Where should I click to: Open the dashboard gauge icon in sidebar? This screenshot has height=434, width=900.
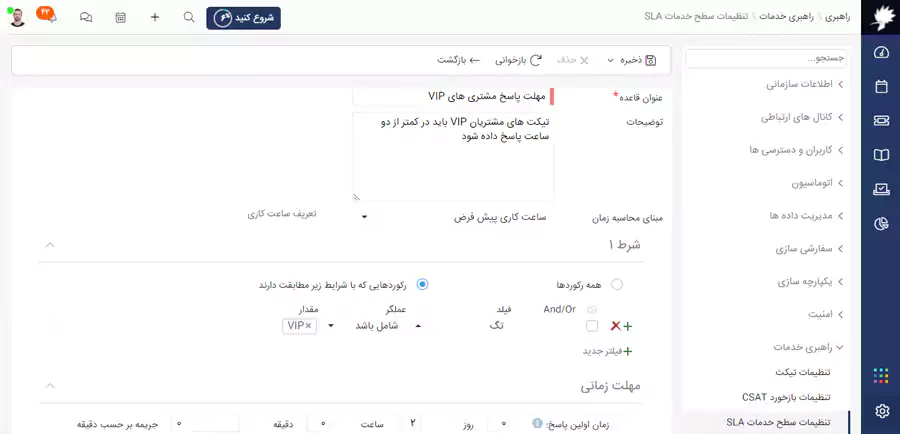coord(881,53)
